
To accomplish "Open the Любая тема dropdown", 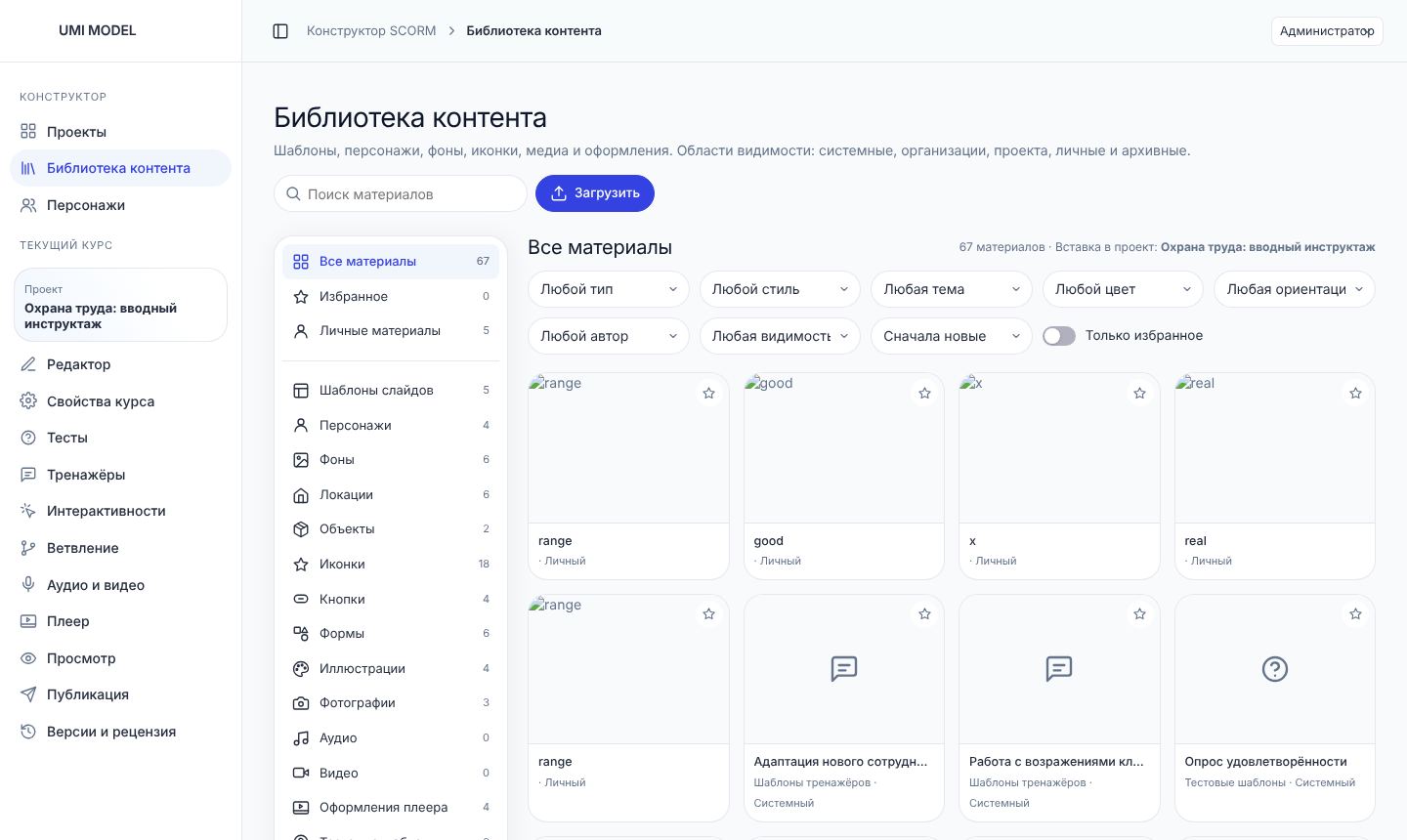I will tap(952, 289).
